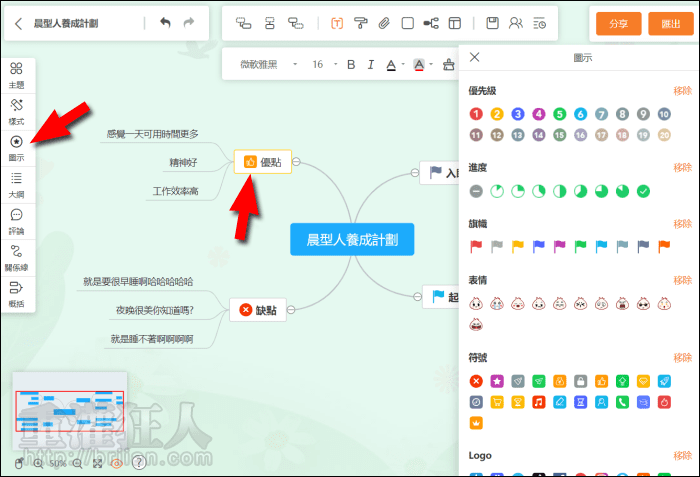
Task: Select the red X symbol icon
Action: [477, 381]
